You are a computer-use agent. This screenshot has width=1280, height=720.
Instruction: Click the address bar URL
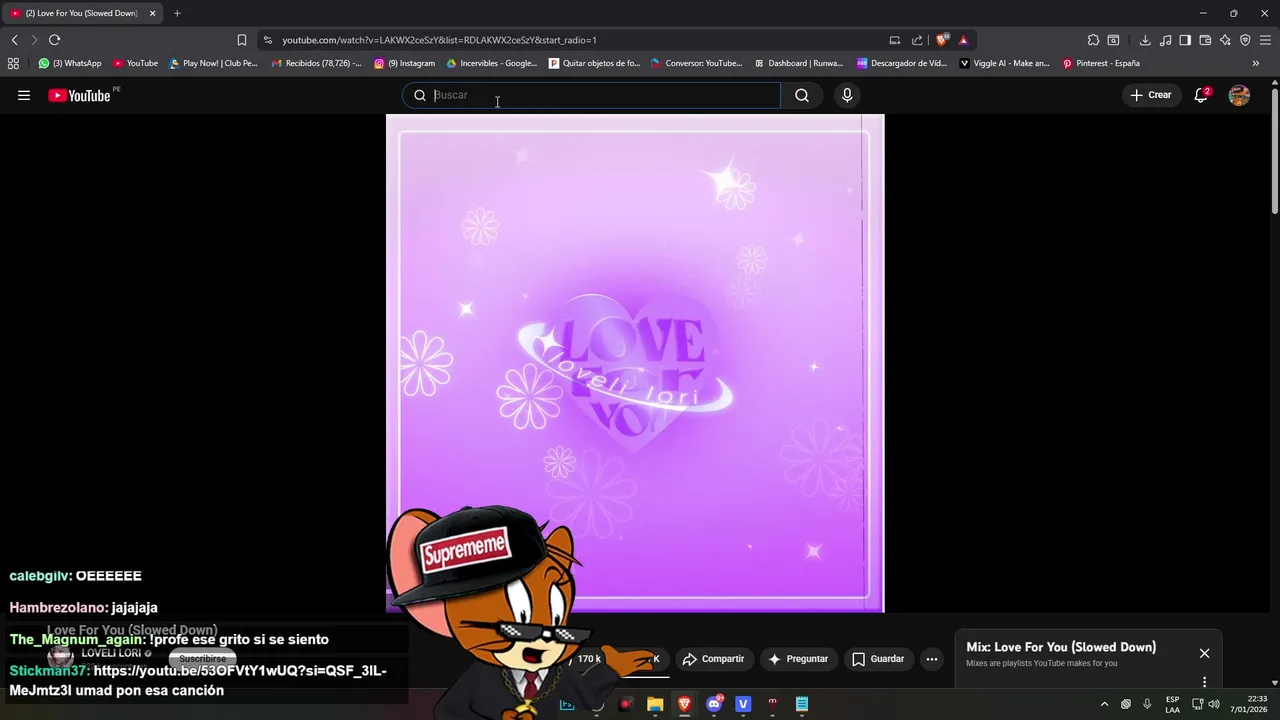(x=439, y=40)
